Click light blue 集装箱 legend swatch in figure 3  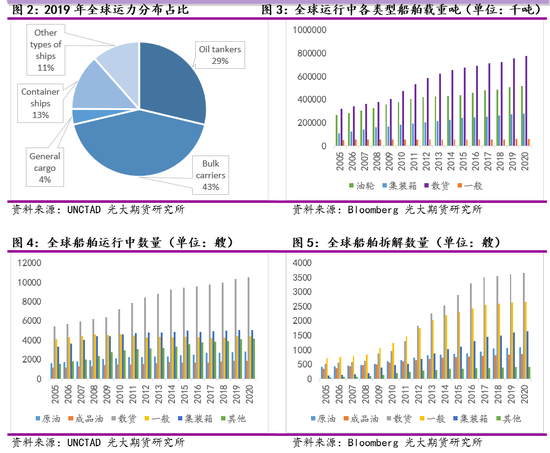click(x=384, y=185)
